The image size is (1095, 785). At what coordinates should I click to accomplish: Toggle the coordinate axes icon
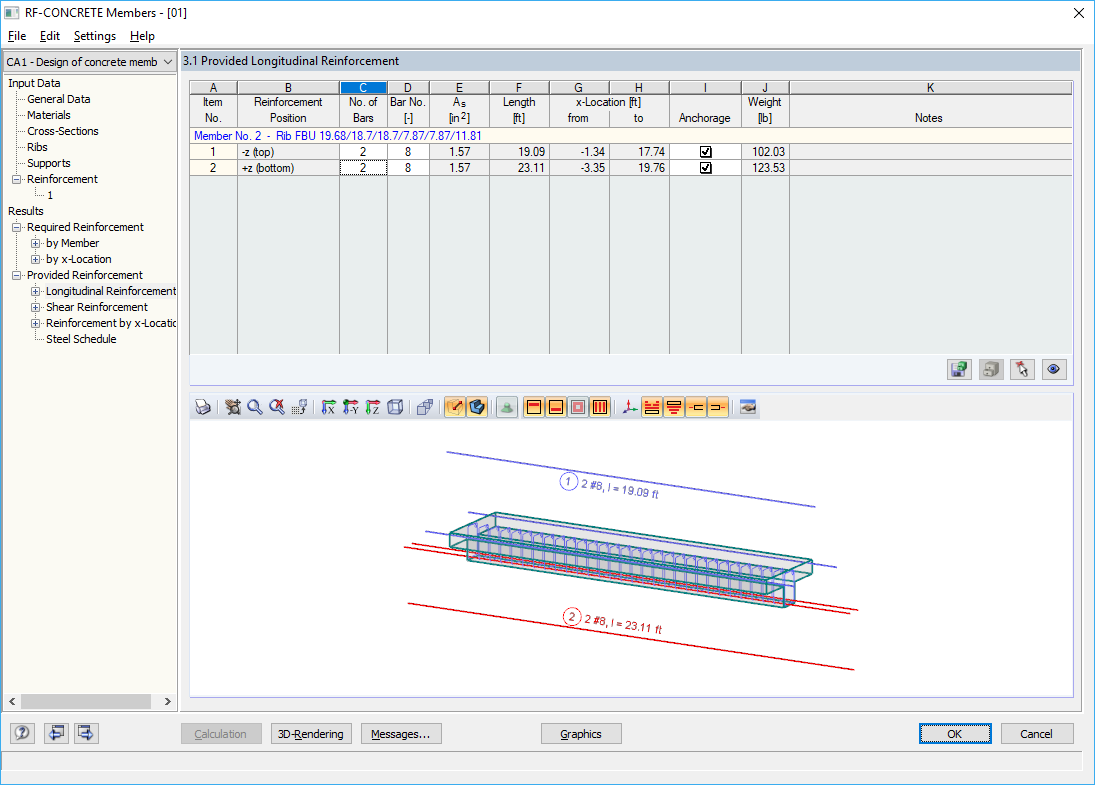(x=629, y=407)
